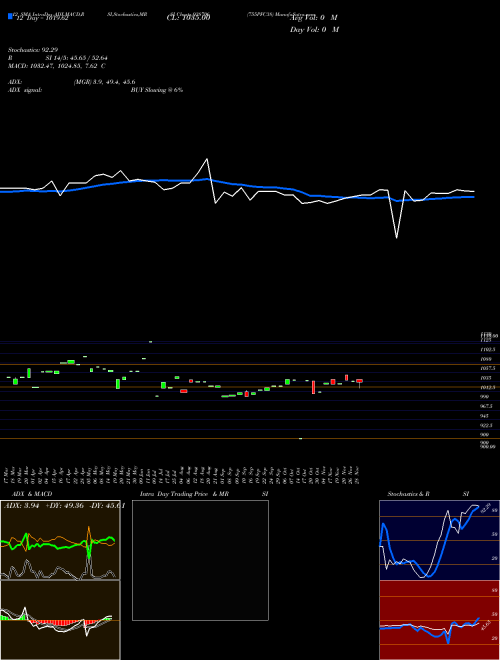Click the last red candlestick on the chart
Viewport: 500px width, 660px height.
359,383
